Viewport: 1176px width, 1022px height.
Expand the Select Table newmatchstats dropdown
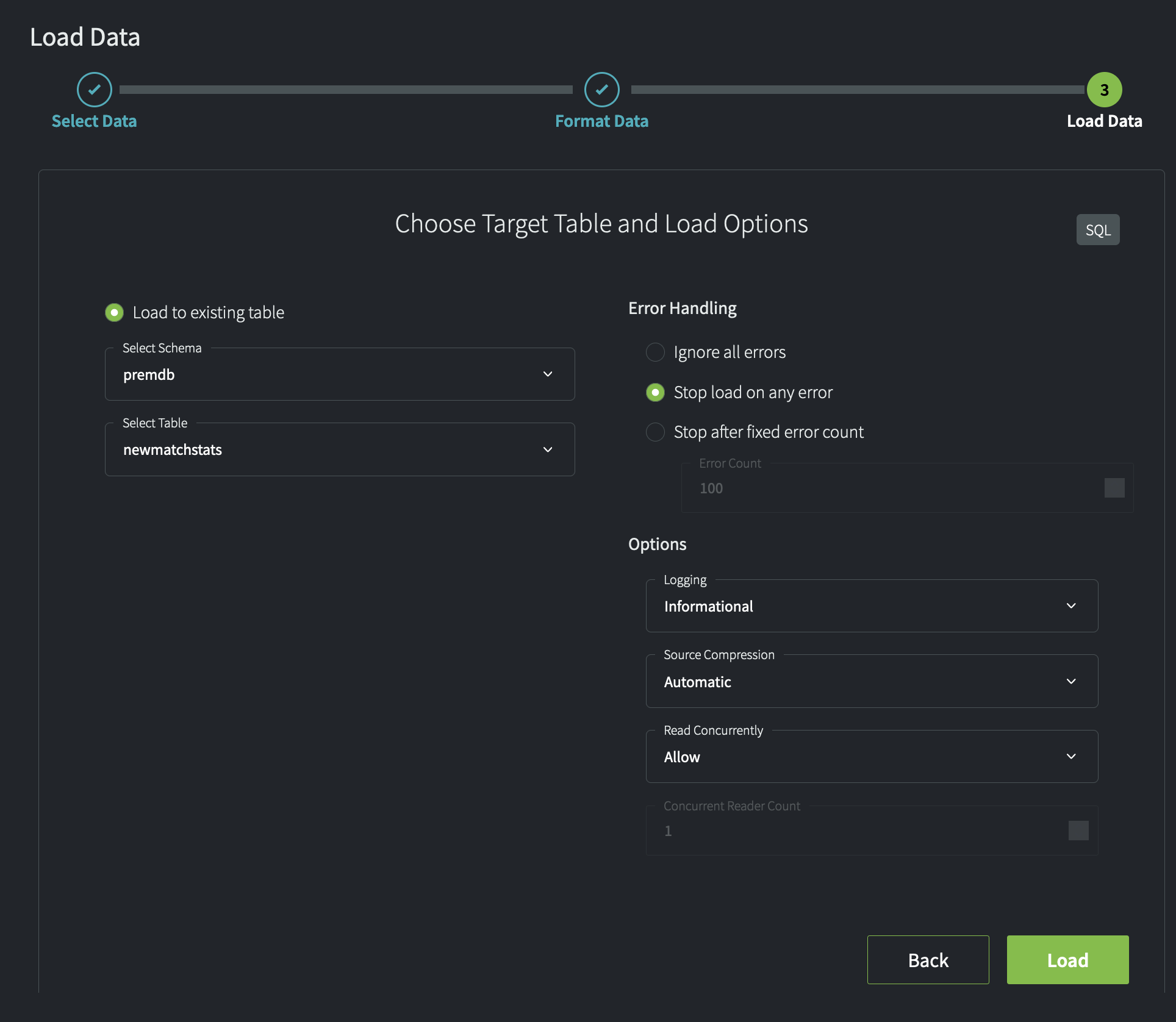[340, 450]
